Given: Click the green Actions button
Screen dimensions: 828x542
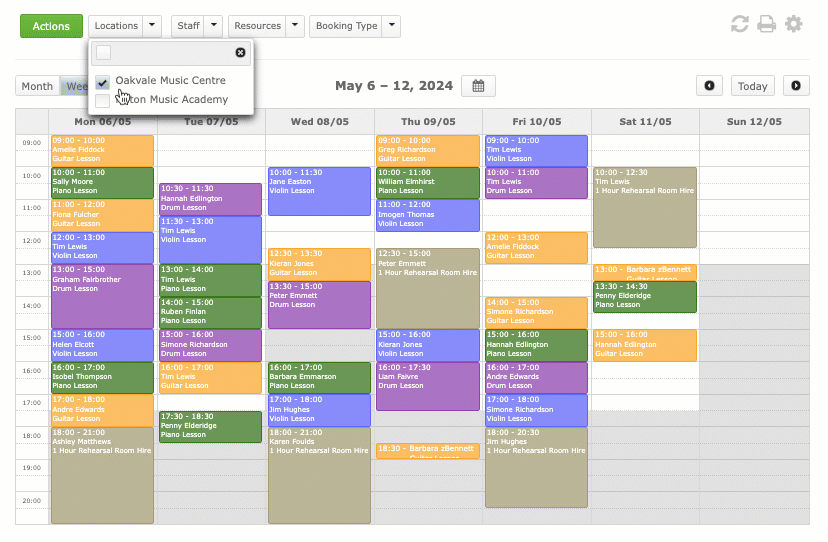Looking at the screenshot, I should [x=51, y=26].
